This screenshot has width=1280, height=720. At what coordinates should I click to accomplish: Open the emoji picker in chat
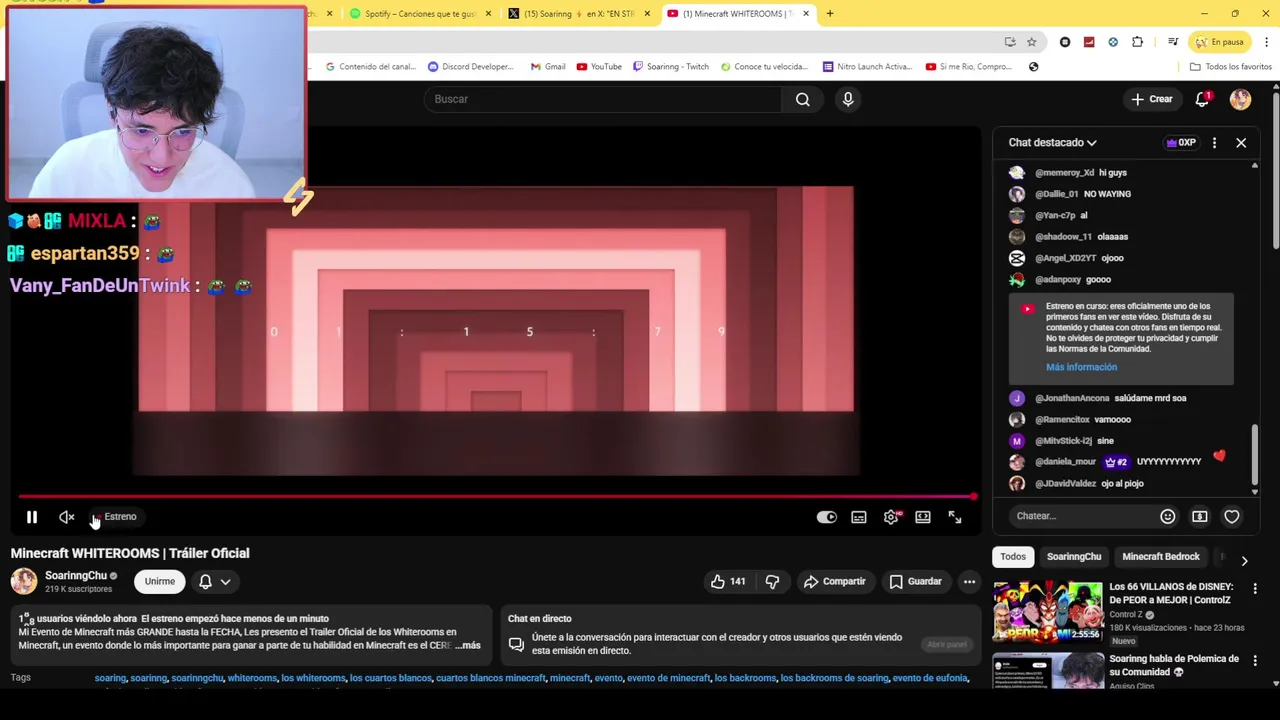pyautogui.click(x=1168, y=516)
